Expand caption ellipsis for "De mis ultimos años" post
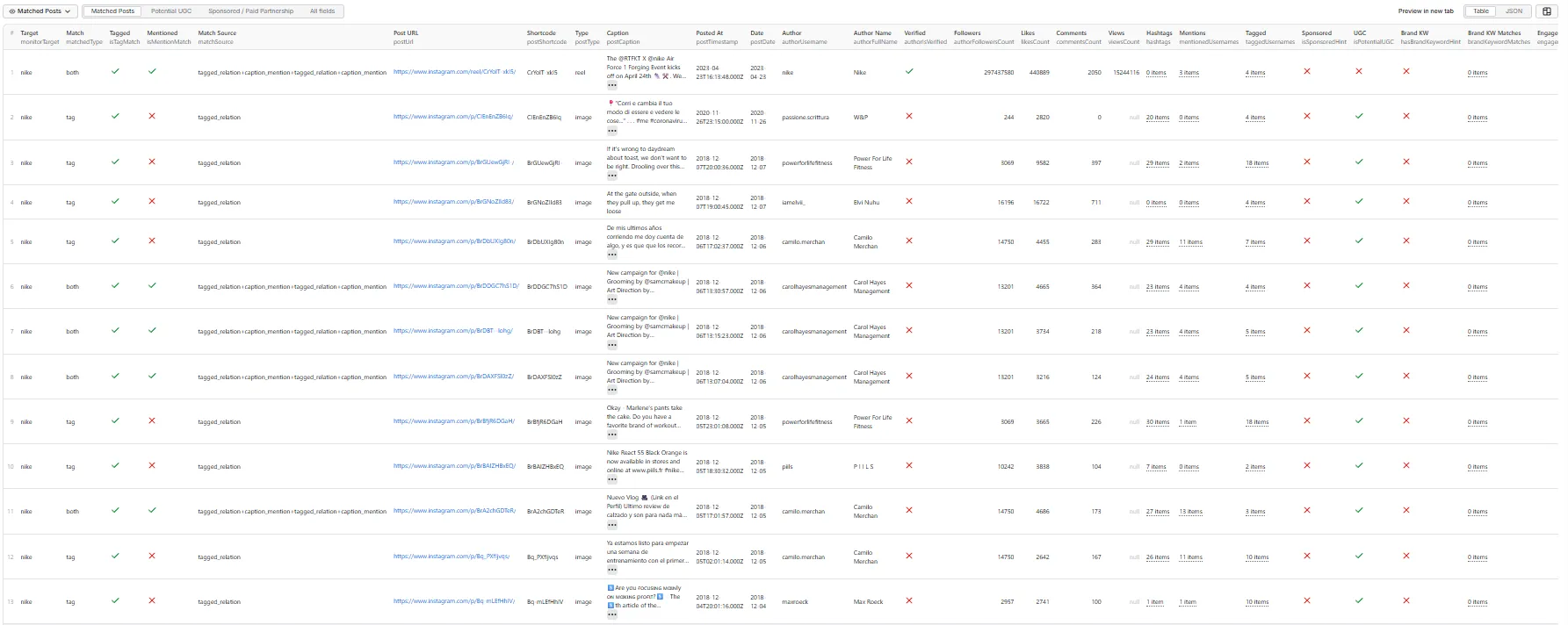The image size is (1568, 625). click(x=612, y=255)
